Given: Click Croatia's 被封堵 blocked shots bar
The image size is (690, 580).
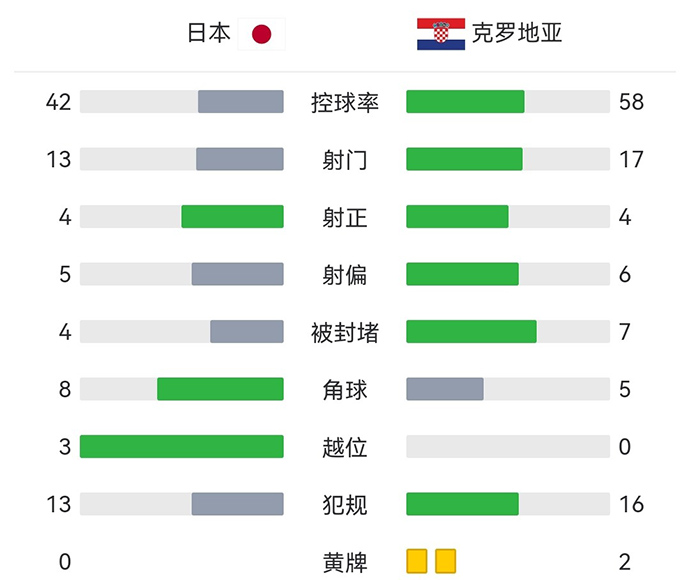Looking at the screenshot, I should [471, 332].
